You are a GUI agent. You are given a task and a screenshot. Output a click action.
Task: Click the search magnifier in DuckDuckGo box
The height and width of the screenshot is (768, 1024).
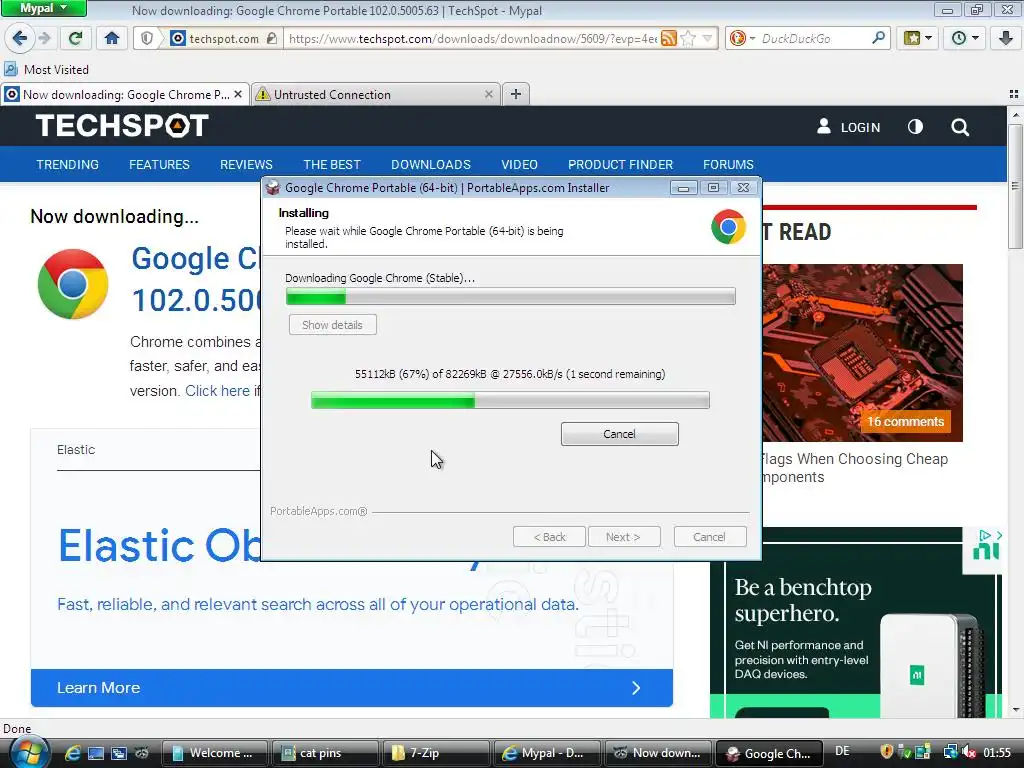point(878,38)
